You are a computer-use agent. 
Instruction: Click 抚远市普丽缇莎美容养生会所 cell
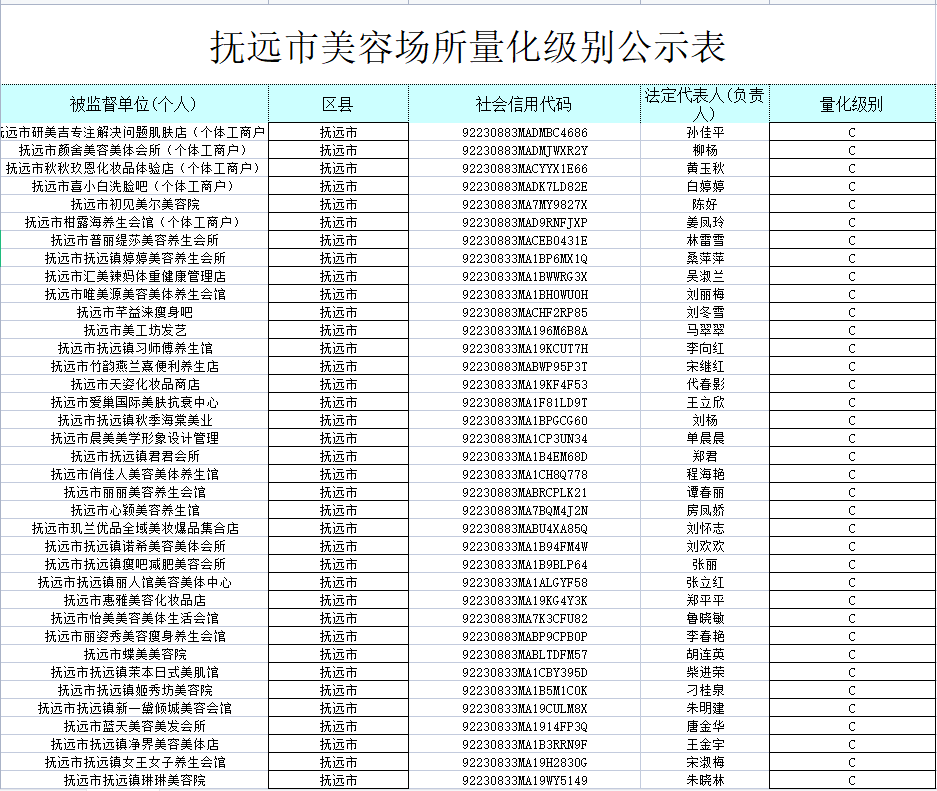pyautogui.click(x=135, y=240)
